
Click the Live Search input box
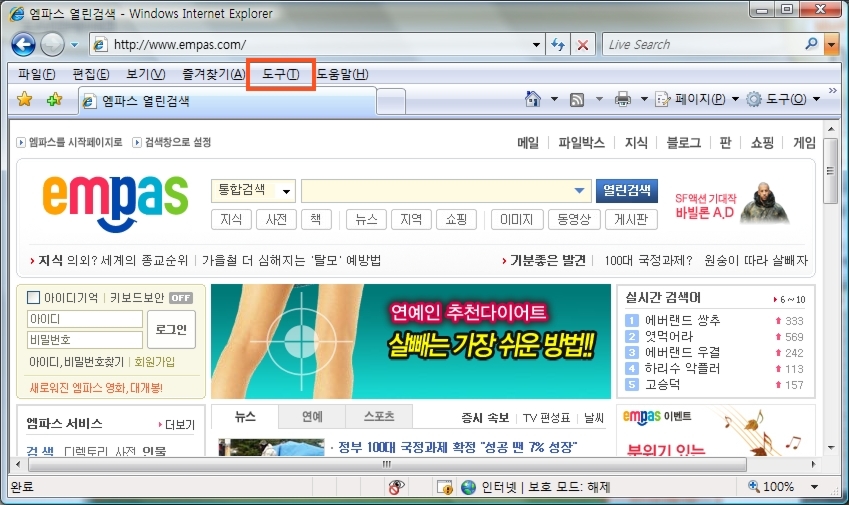702,44
